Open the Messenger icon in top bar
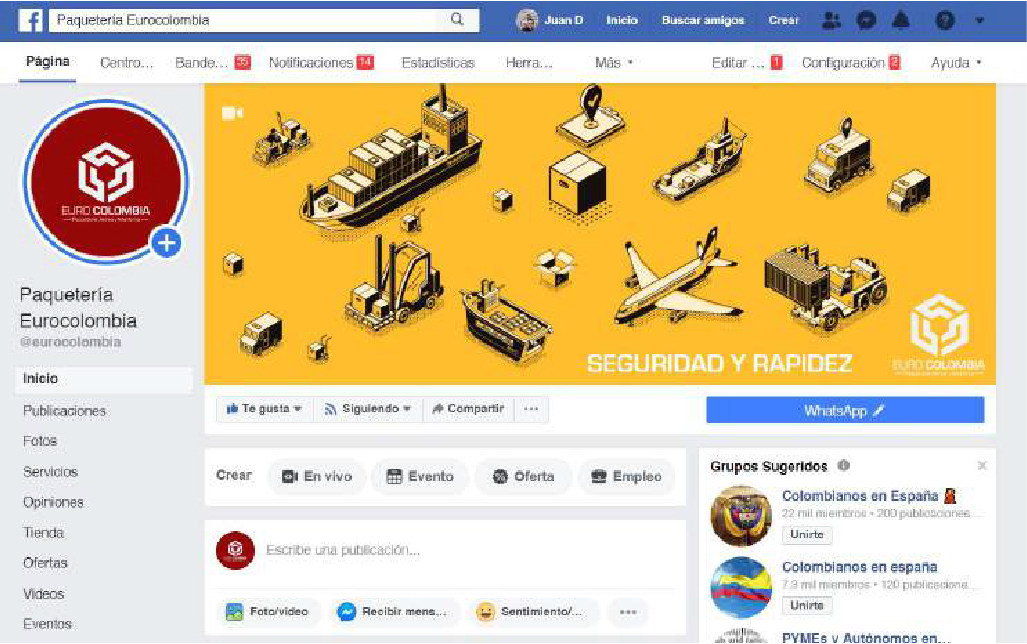 click(866, 20)
